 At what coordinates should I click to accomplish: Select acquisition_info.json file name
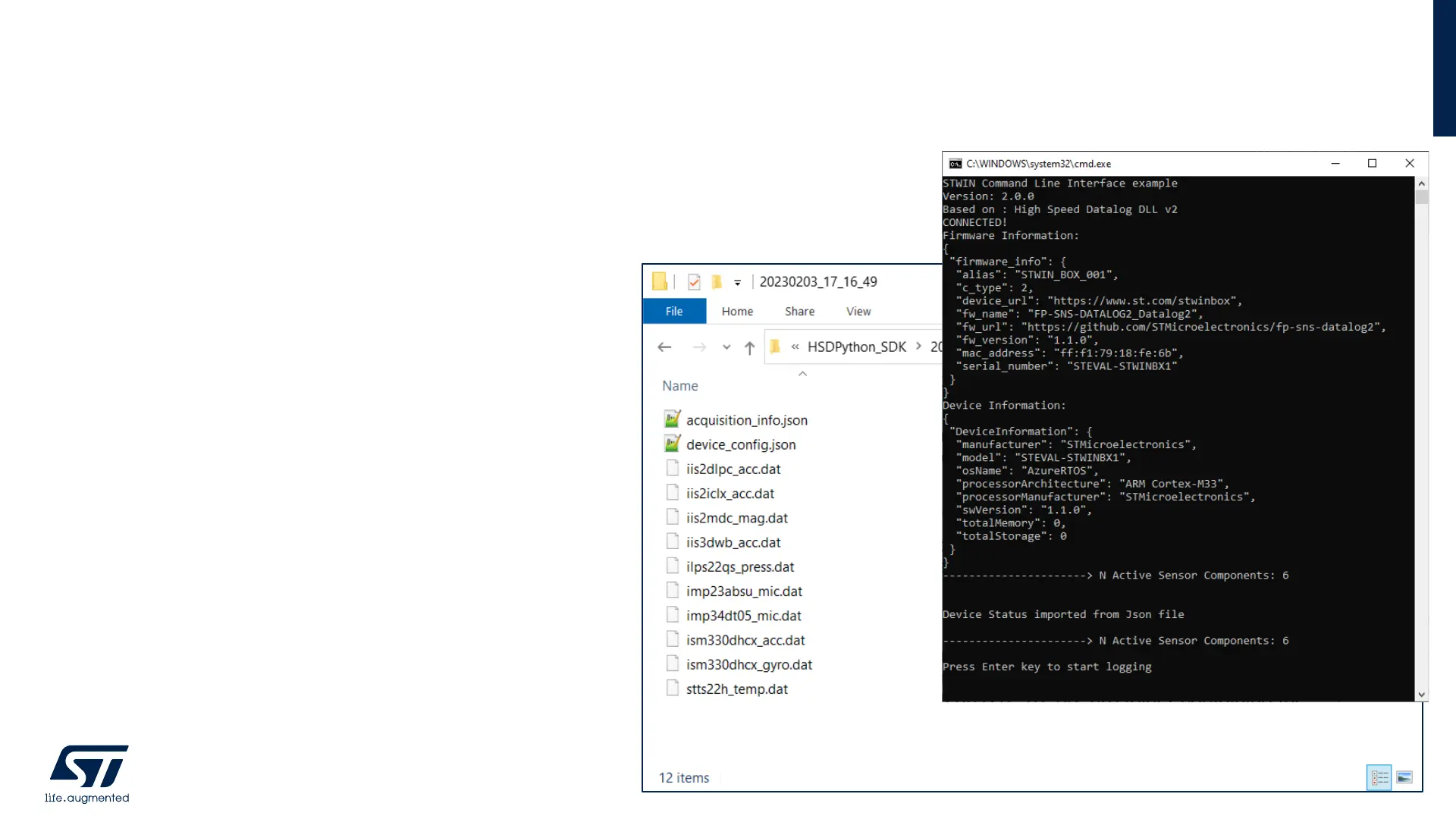(x=747, y=420)
